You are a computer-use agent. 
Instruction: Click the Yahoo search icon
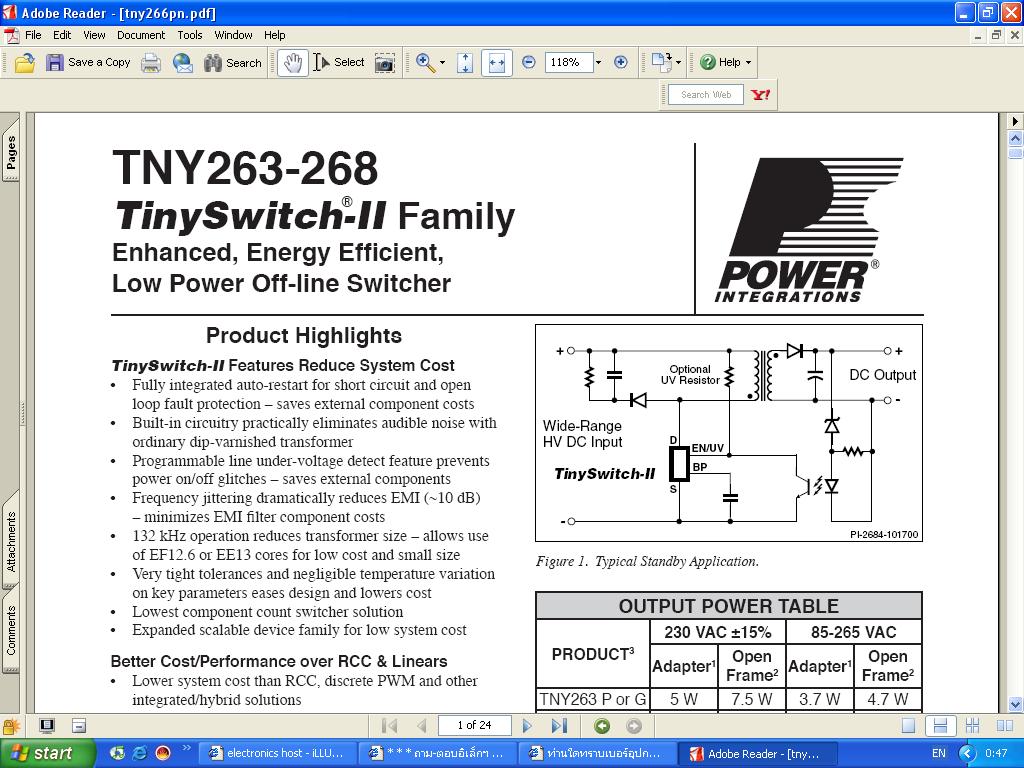761,95
